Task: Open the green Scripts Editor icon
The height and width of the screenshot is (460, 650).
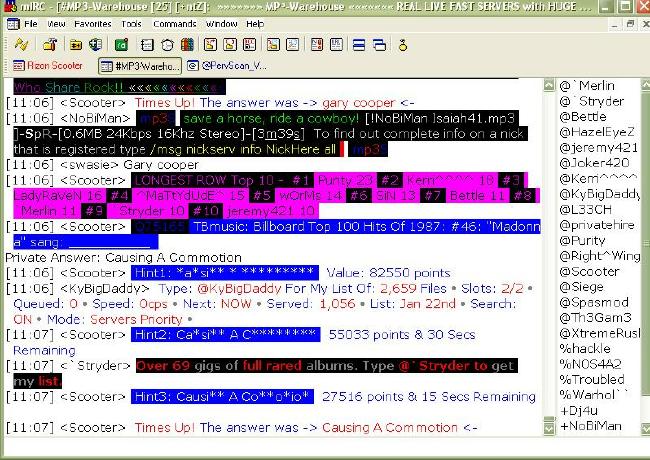Action: pyautogui.click(x=121, y=45)
